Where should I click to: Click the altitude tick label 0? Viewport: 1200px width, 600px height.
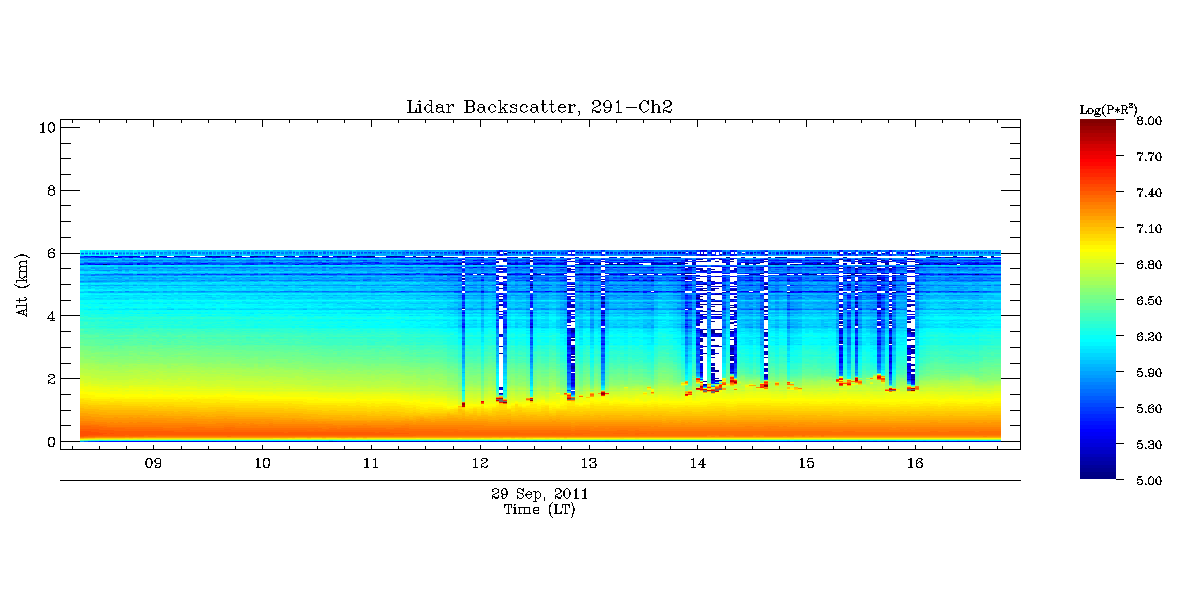pos(50,442)
